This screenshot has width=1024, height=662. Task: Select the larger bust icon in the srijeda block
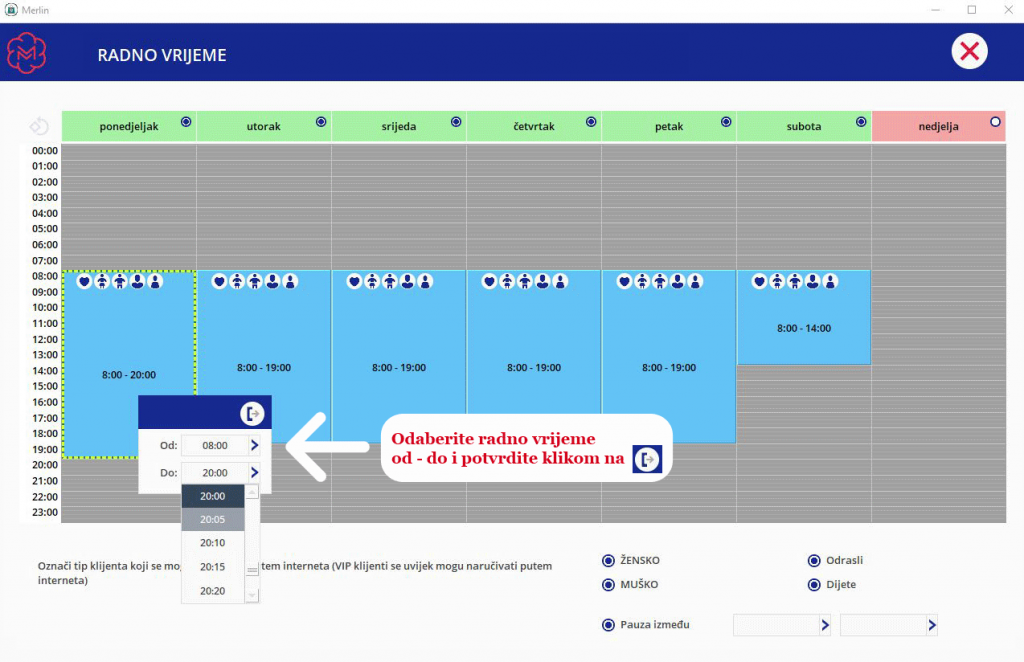pos(408,281)
